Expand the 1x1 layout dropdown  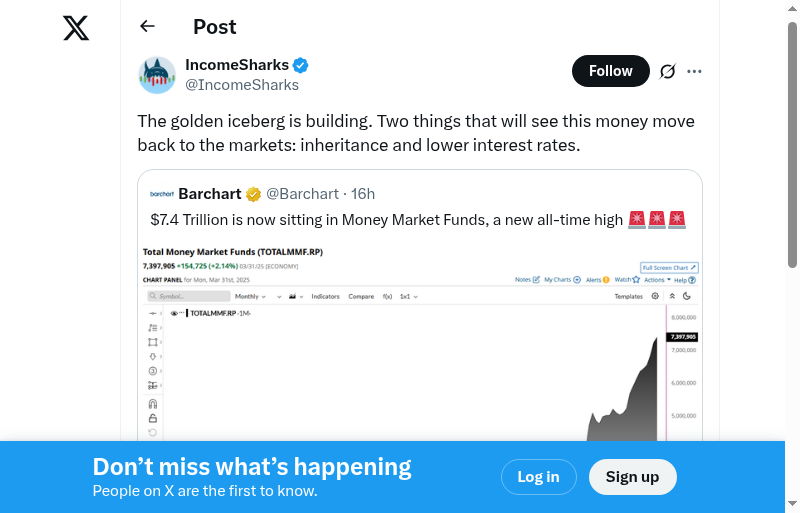[408, 297]
